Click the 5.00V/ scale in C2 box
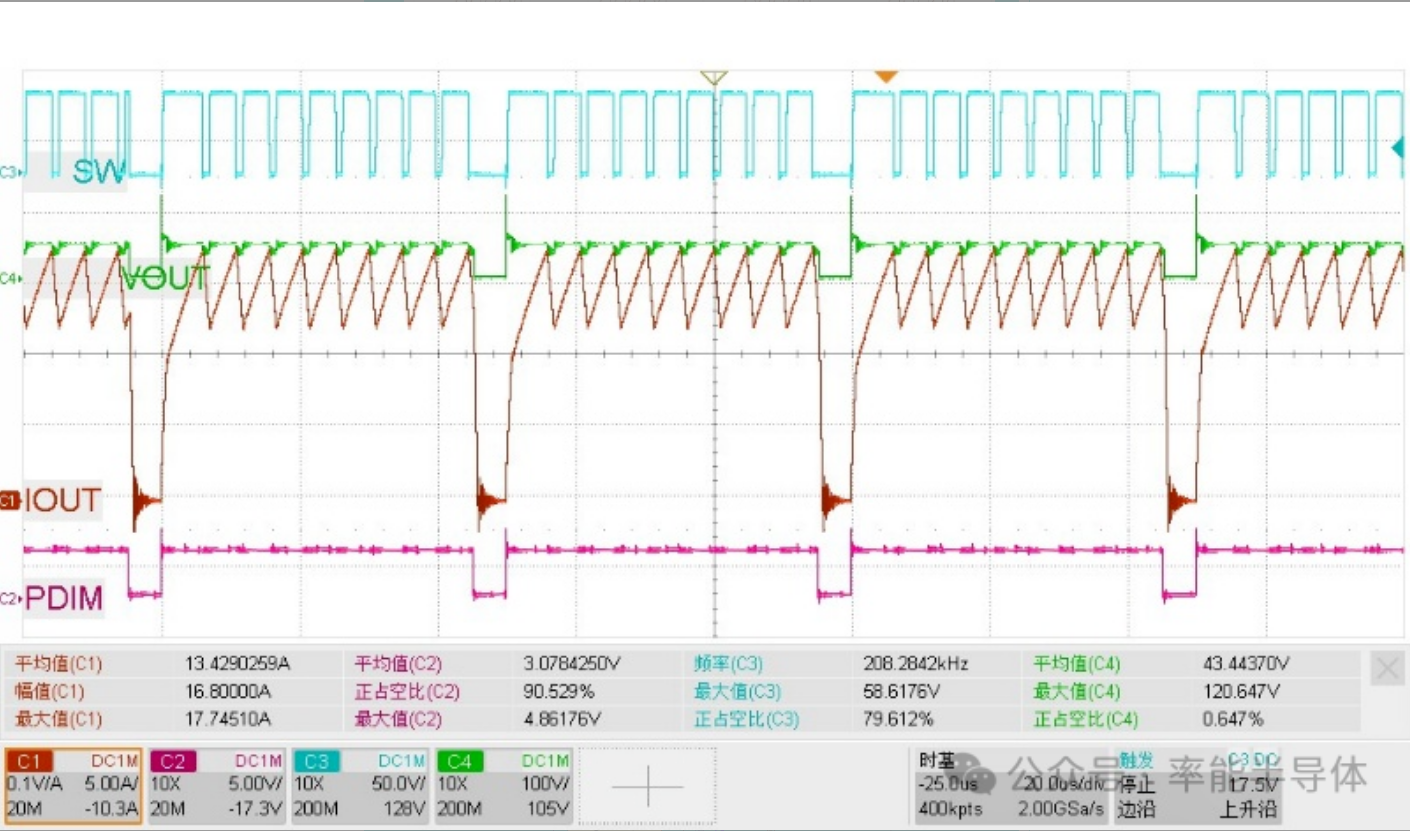The image size is (1410, 831). point(254,783)
